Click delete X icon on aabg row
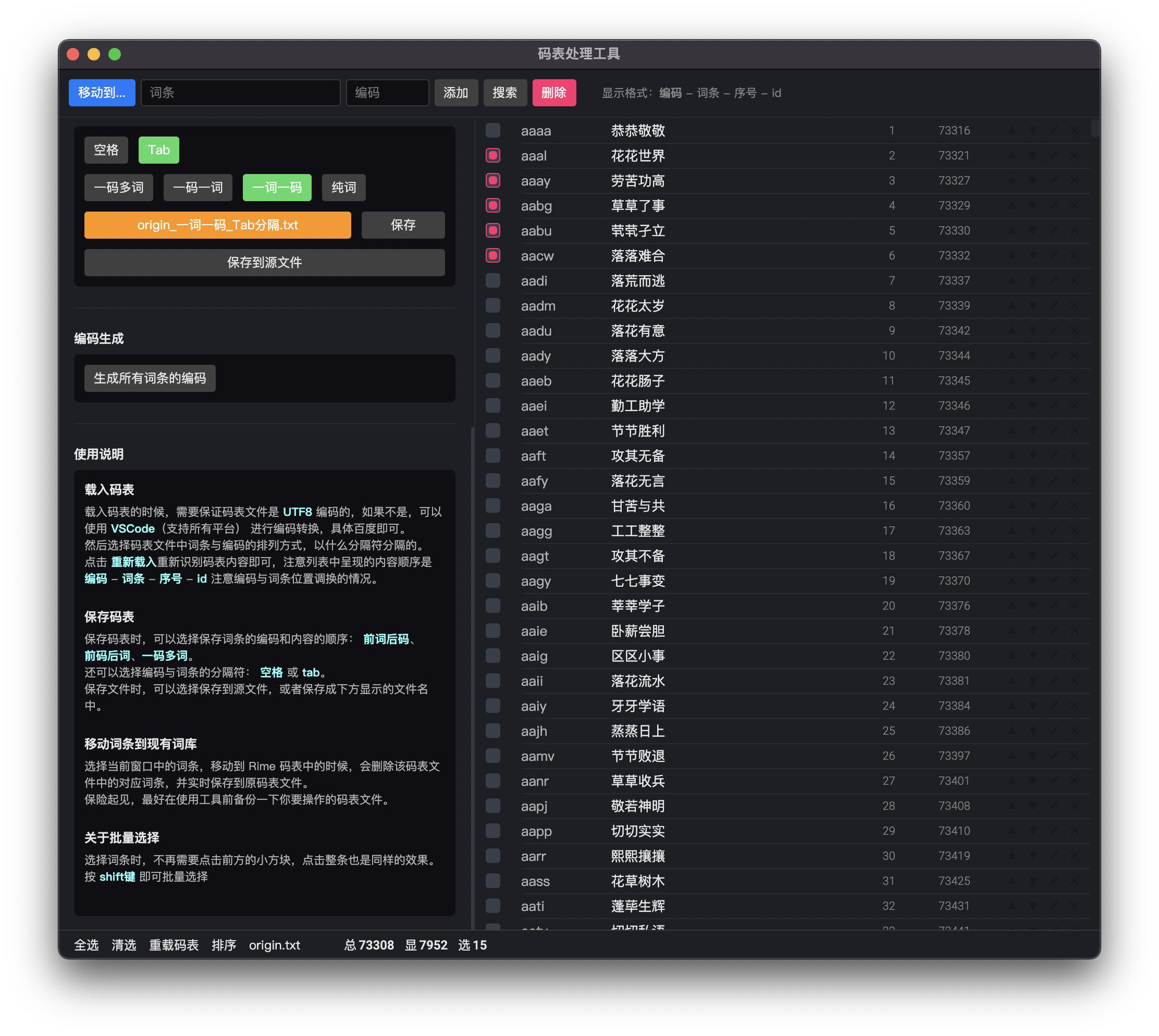The image size is (1159, 1036). click(1074, 205)
